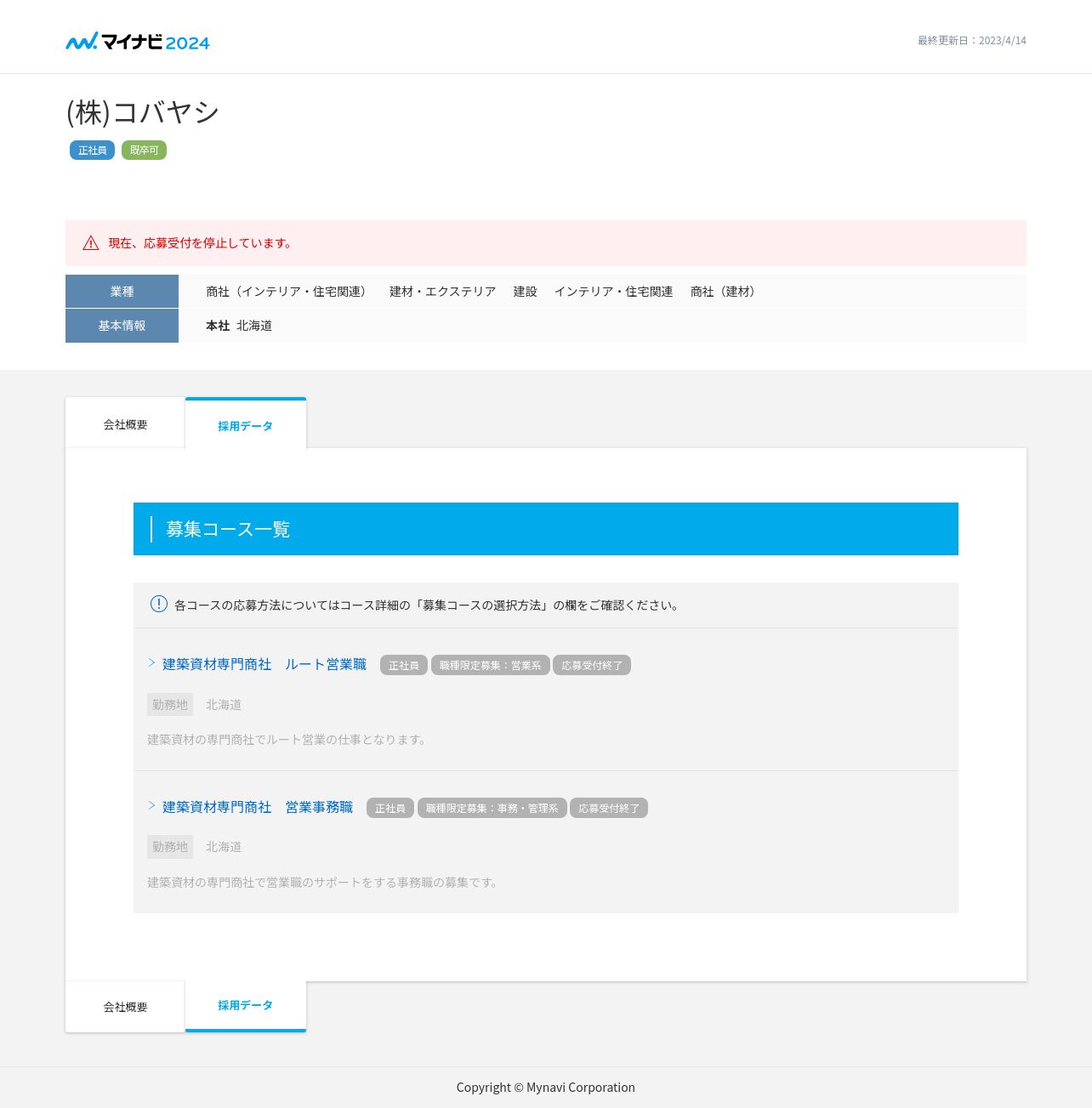The image size is (1092, 1108).
Task: Click 商社（建材） industry text
Action: click(725, 292)
